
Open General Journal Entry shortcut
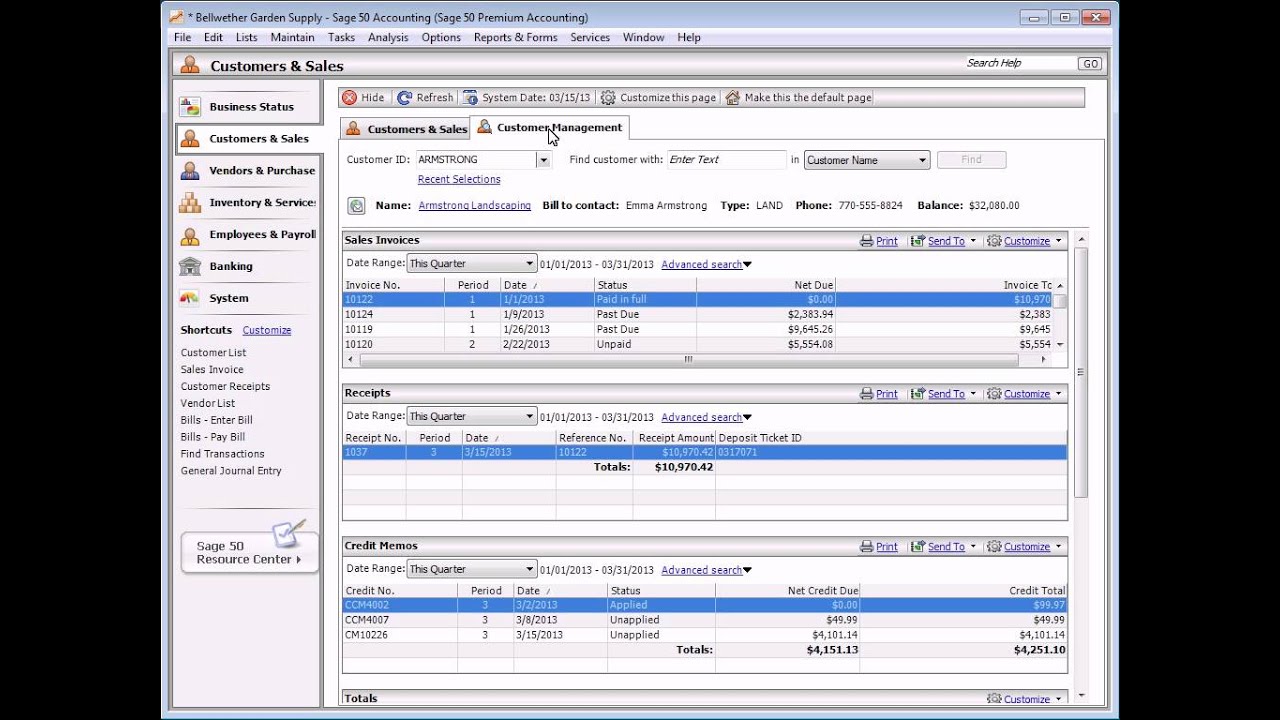pos(231,471)
